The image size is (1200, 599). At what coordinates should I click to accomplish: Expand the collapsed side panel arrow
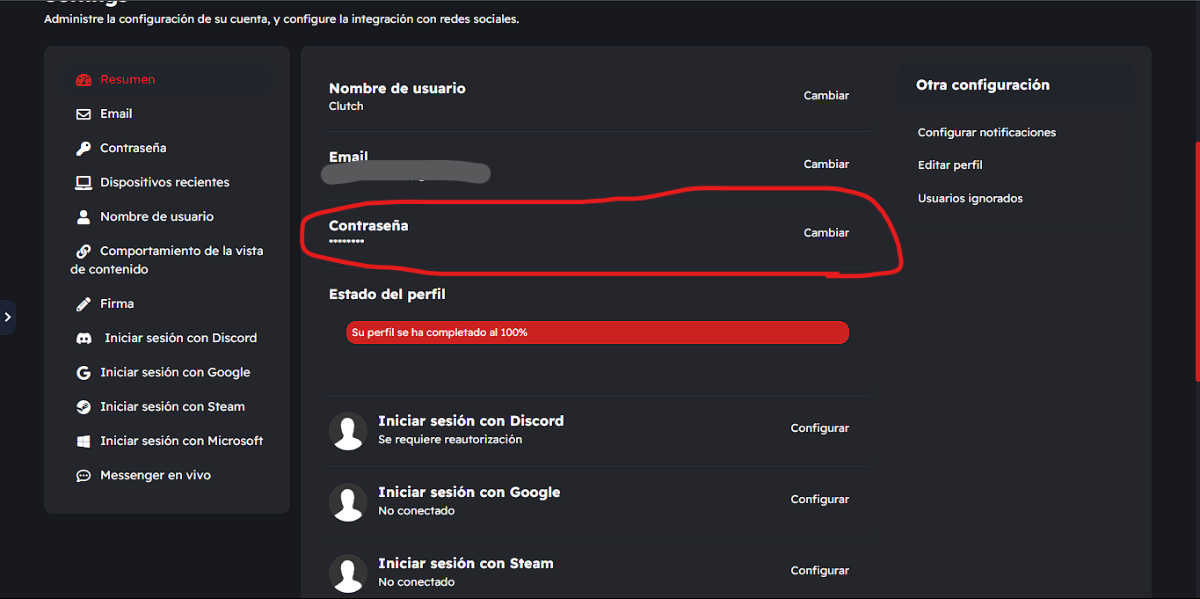click(x=7, y=317)
